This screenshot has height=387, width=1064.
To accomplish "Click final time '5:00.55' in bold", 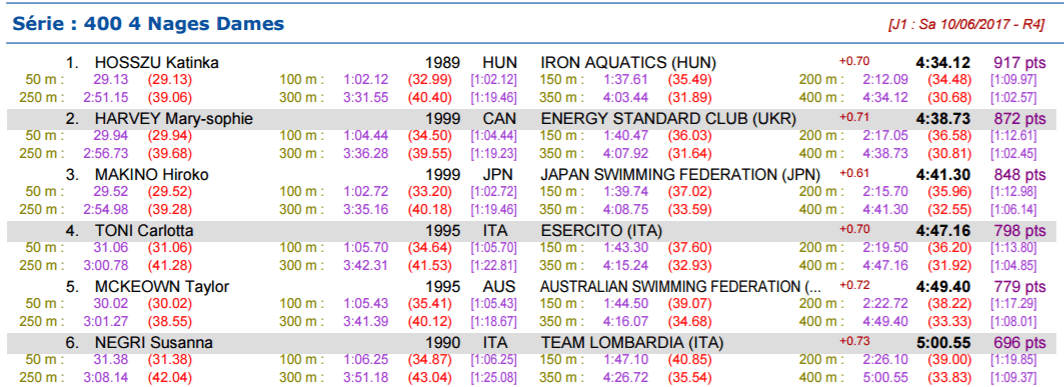I will [943, 342].
